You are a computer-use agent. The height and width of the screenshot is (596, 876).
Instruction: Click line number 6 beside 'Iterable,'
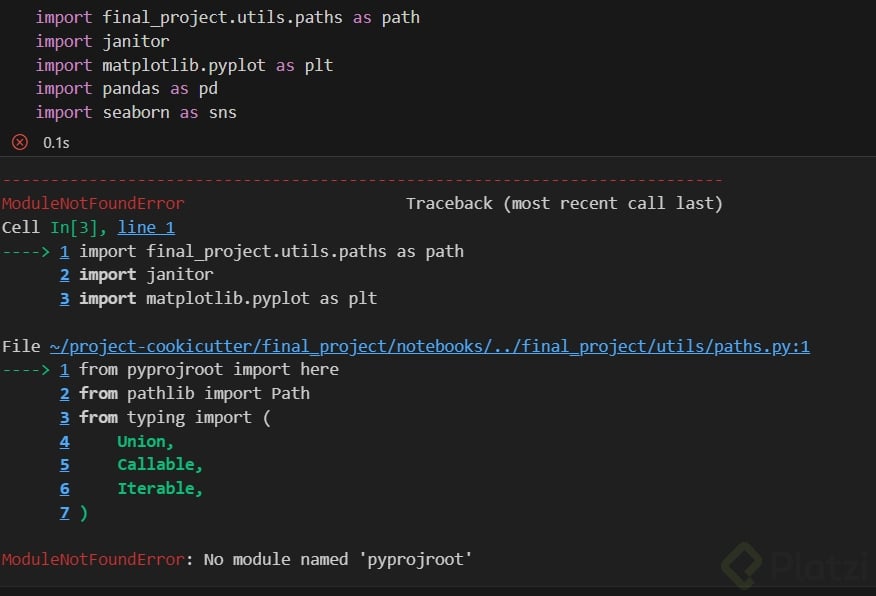[x=64, y=489]
